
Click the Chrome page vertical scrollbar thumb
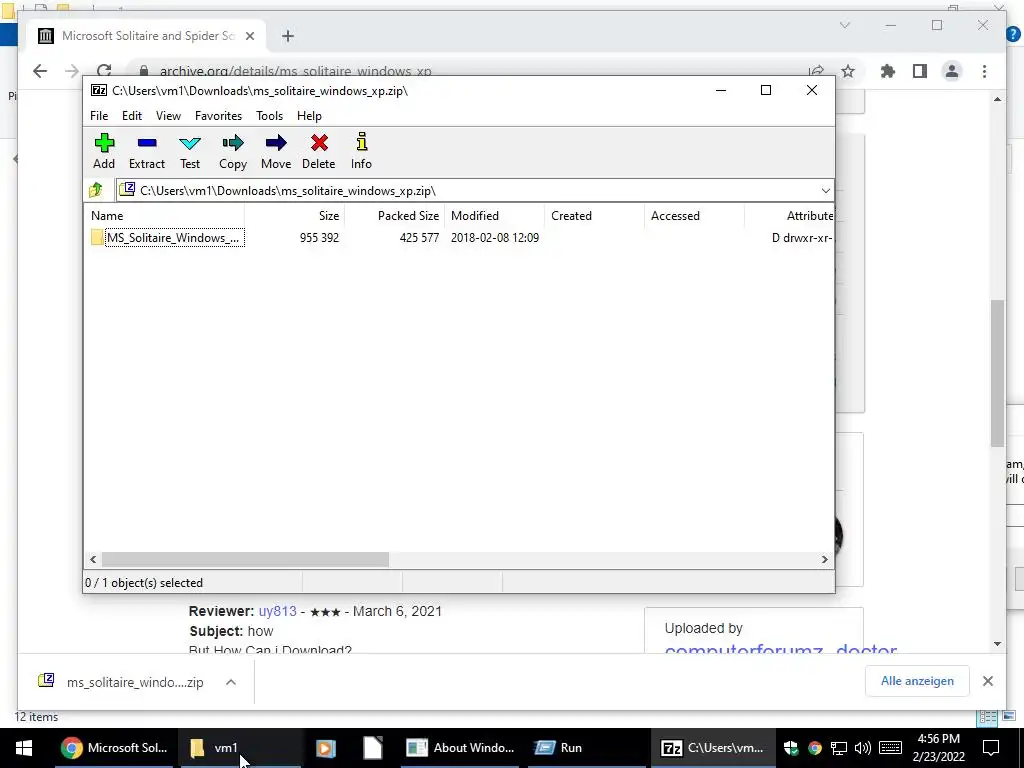coord(997,373)
